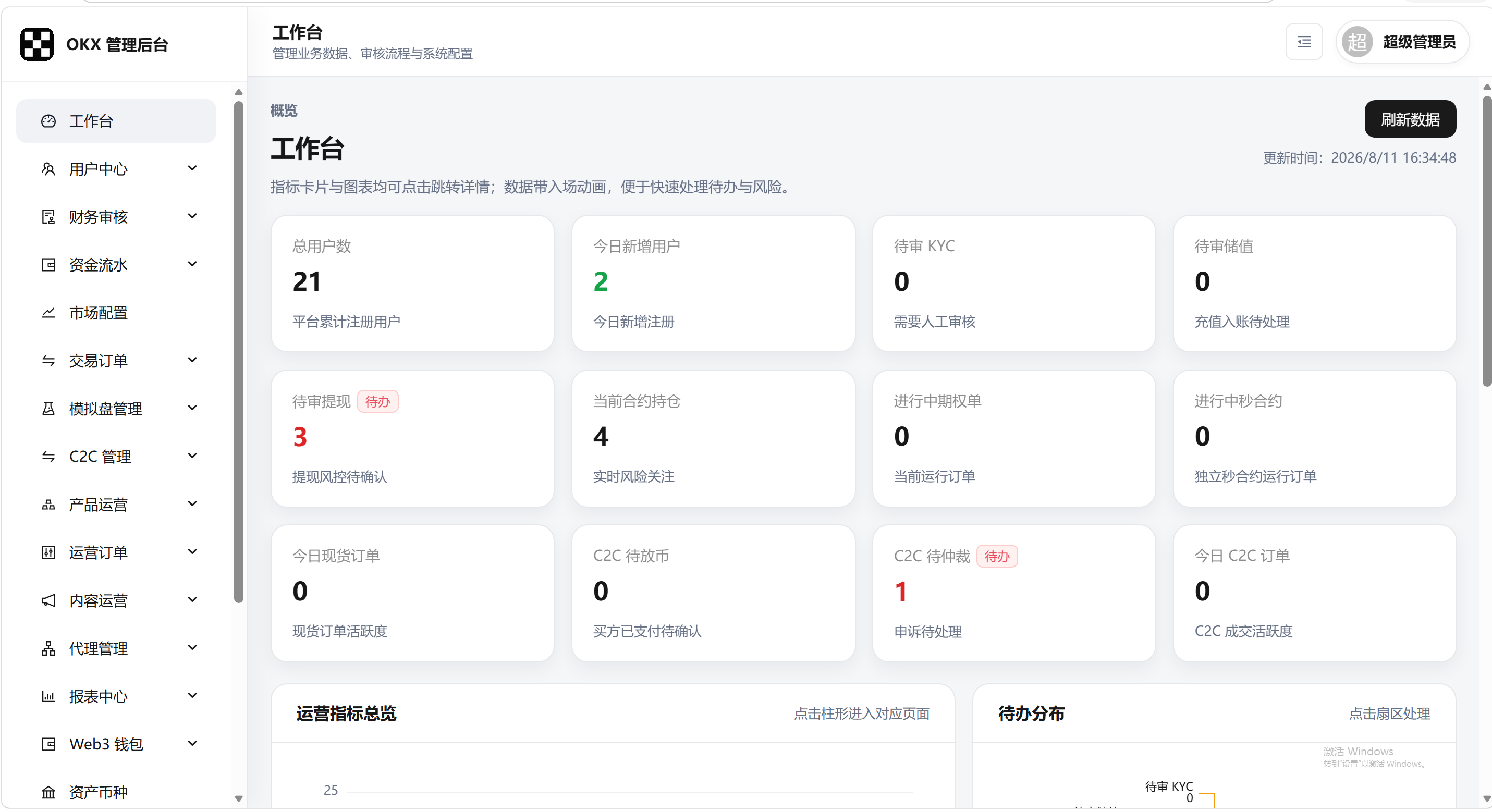Open the C2C 待仲裁 card
This screenshot has height=812, width=1492.
tap(1013, 593)
